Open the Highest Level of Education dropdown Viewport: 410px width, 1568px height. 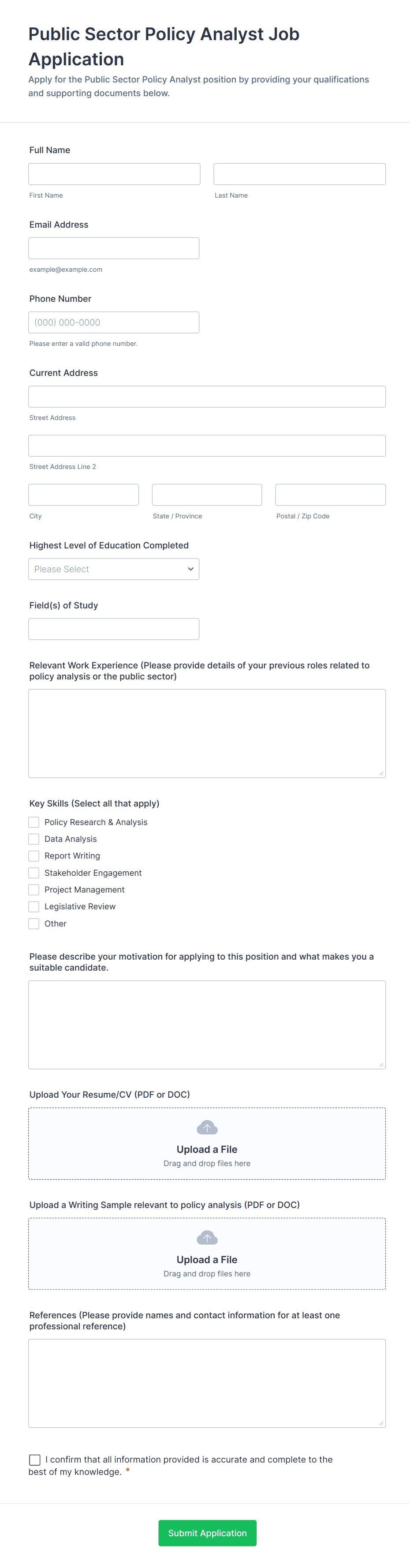coord(114,569)
